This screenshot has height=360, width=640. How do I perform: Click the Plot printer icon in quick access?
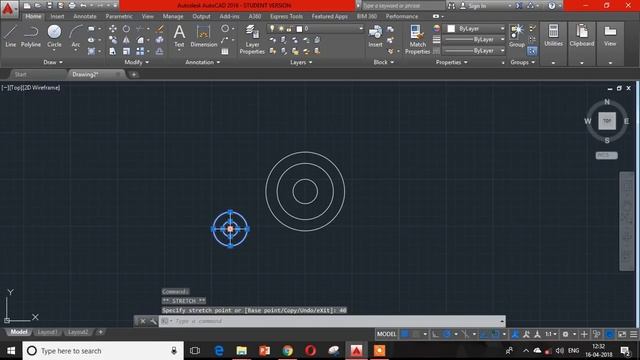click(x=72, y=6)
